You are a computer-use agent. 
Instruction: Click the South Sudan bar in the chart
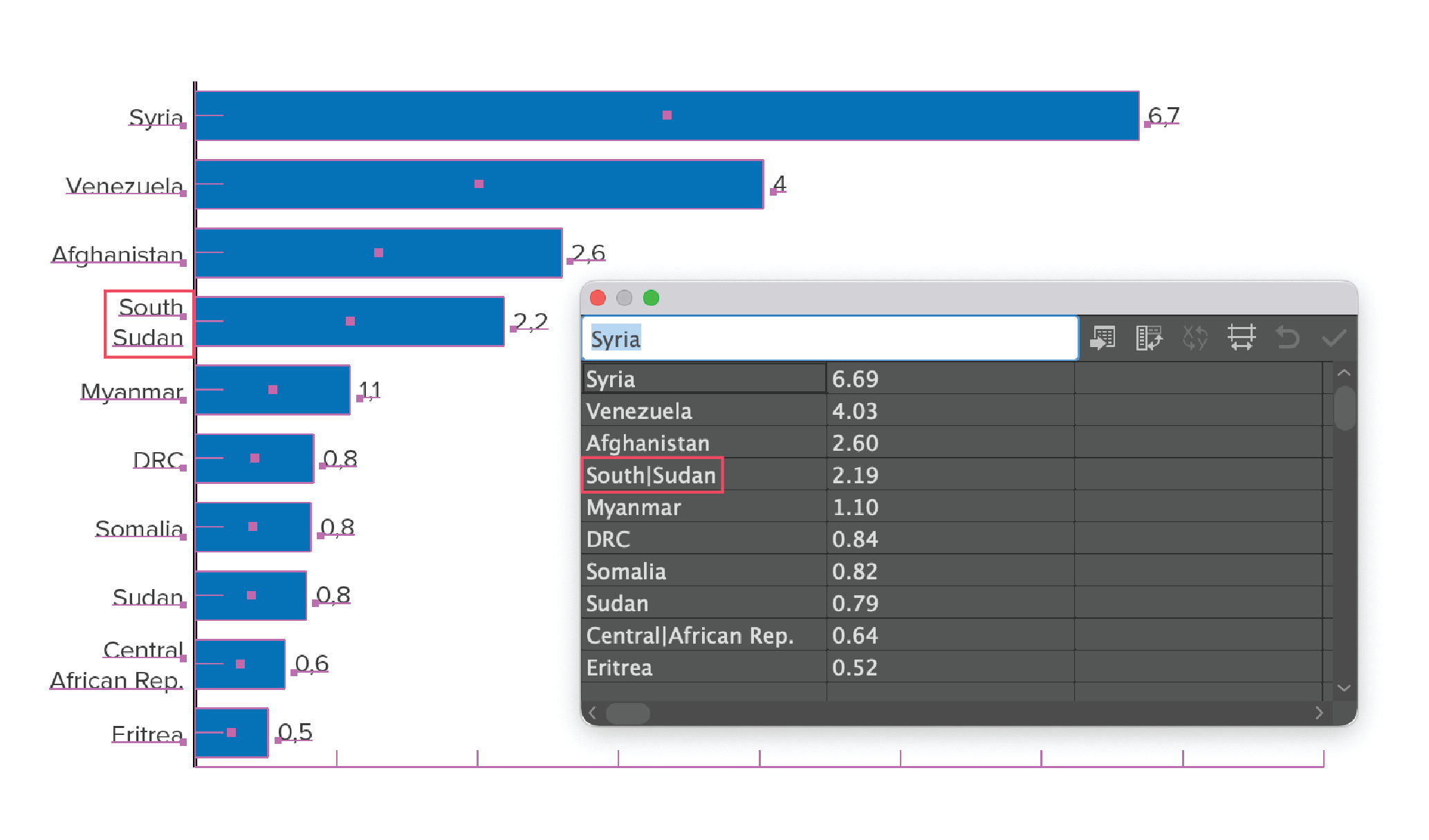[350, 321]
